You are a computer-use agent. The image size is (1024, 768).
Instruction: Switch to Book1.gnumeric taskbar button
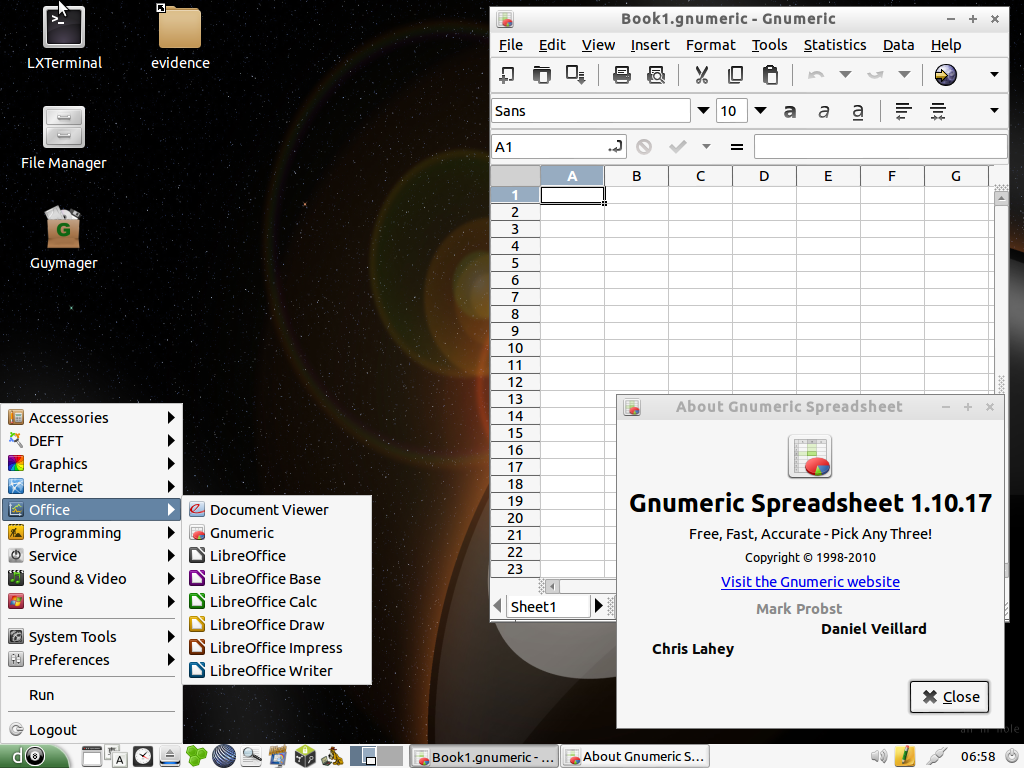(485, 756)
